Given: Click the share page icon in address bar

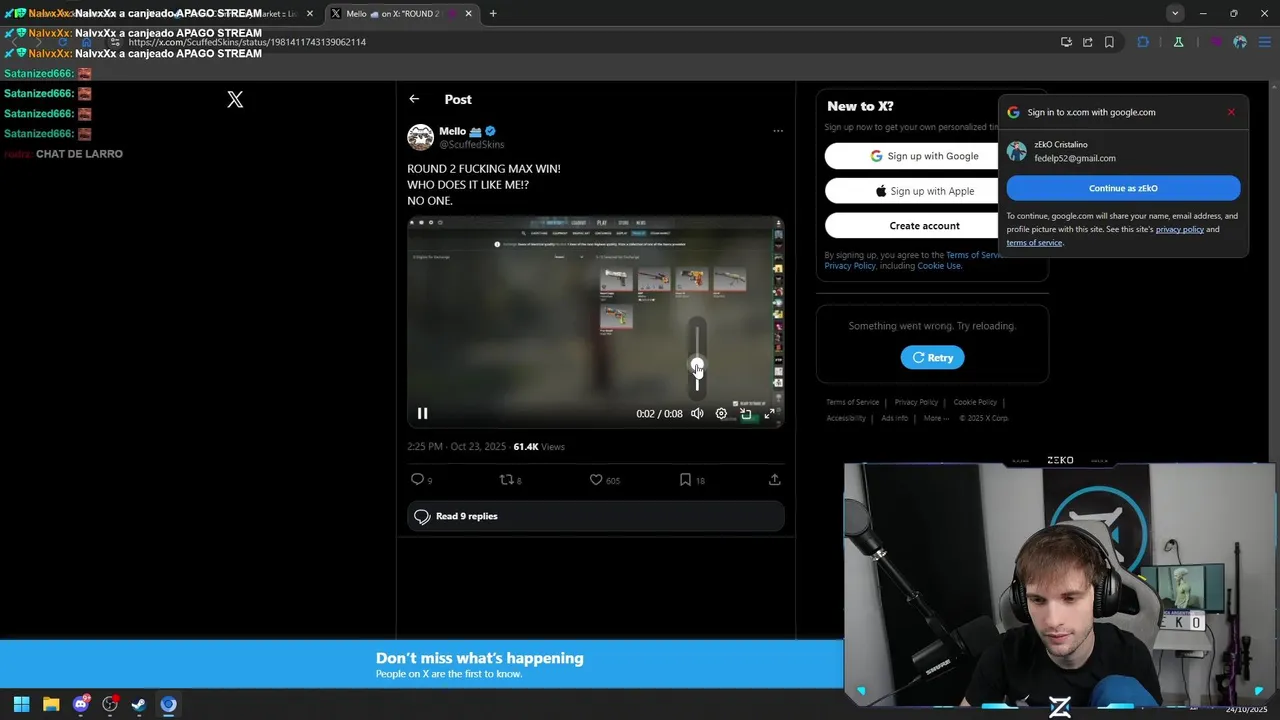Looking at the screenshot, I should [1087, 42].
